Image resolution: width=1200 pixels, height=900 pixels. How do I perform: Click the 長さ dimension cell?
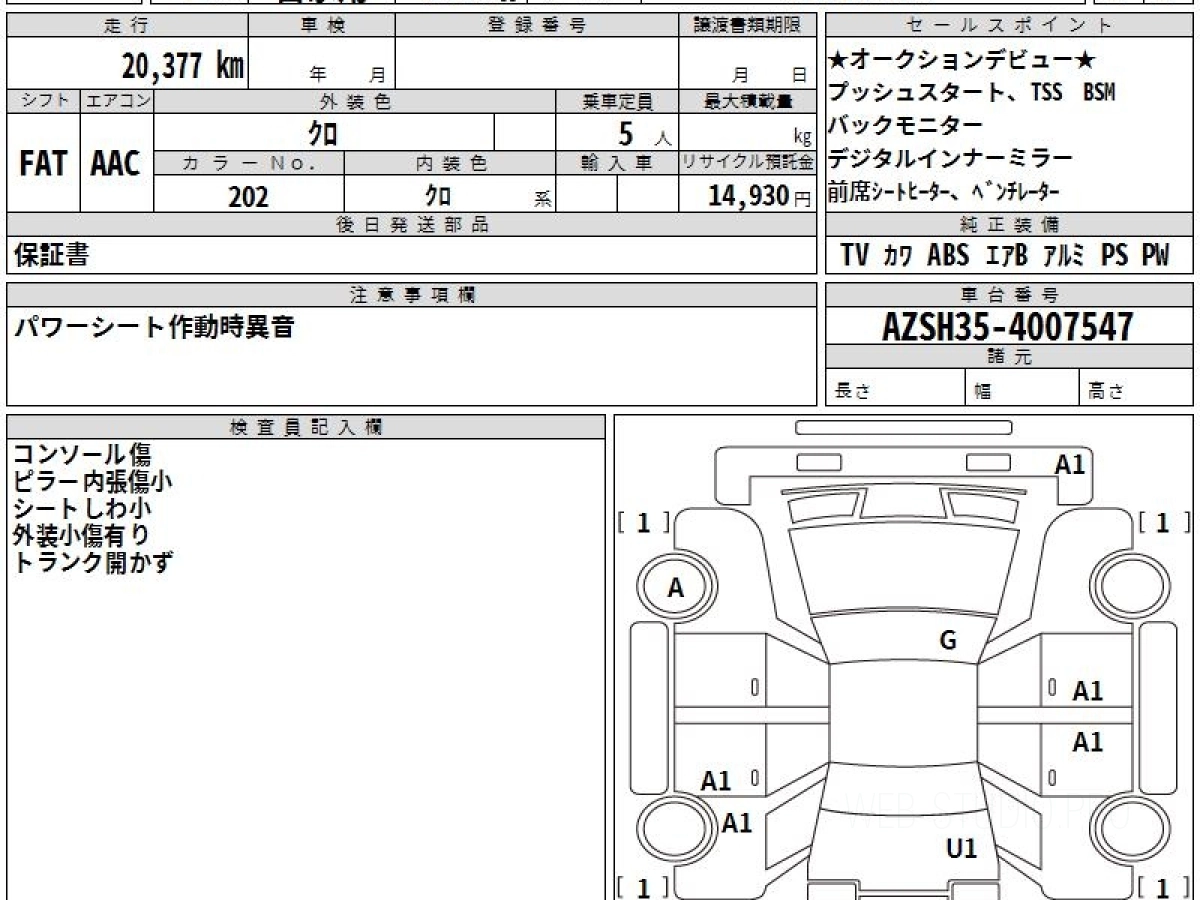point(896,388)
